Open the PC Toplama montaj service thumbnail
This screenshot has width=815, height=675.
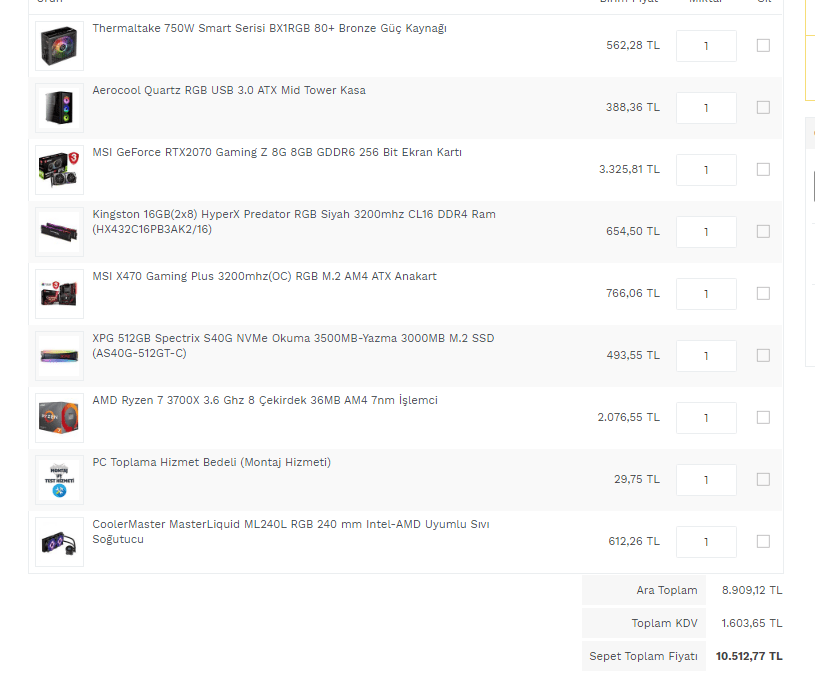coord(59,480)
